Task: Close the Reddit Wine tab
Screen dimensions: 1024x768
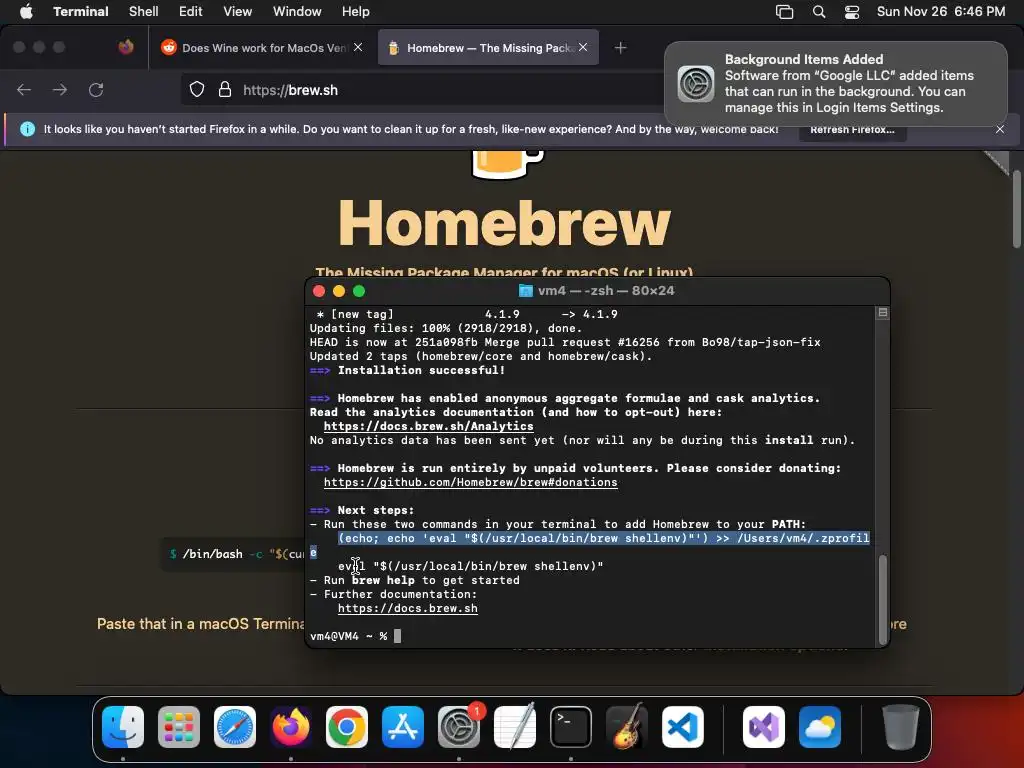Action: pos(358,47)
